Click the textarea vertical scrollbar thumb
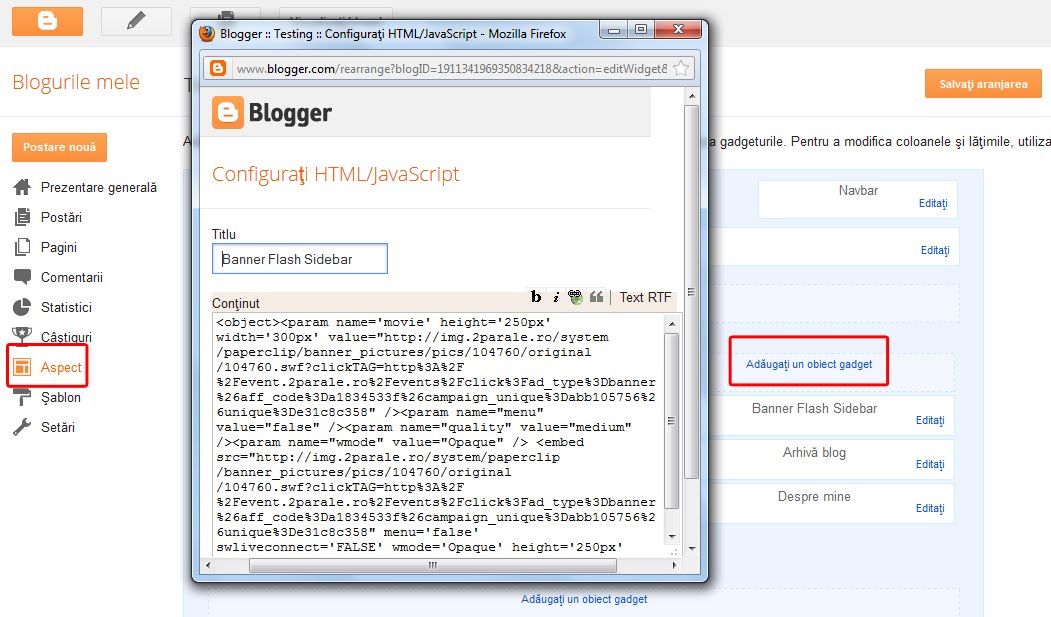The width and height of the screenshot is (1051, 617). [672, 421]
